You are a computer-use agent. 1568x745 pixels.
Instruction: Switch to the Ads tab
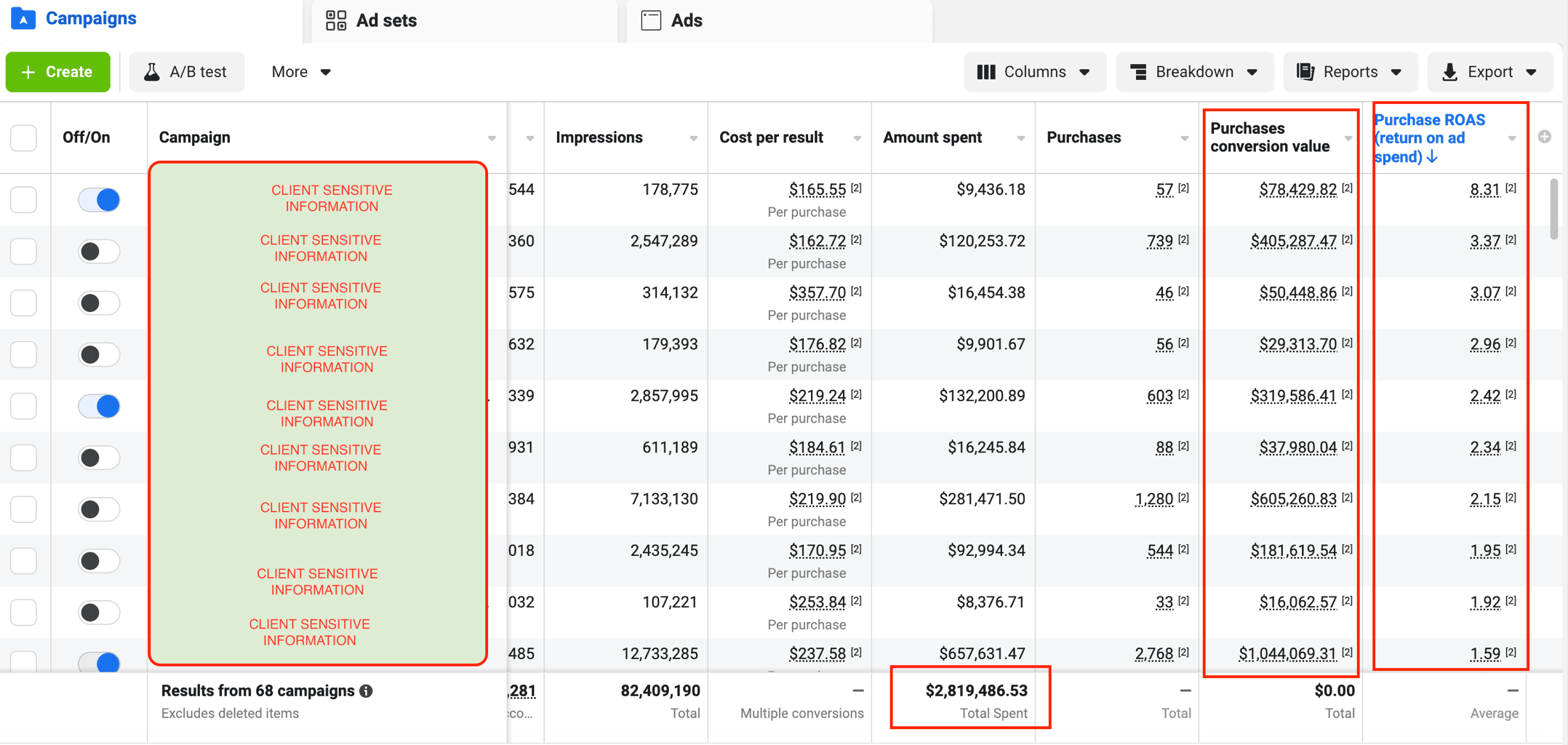[x=686, y=20]
